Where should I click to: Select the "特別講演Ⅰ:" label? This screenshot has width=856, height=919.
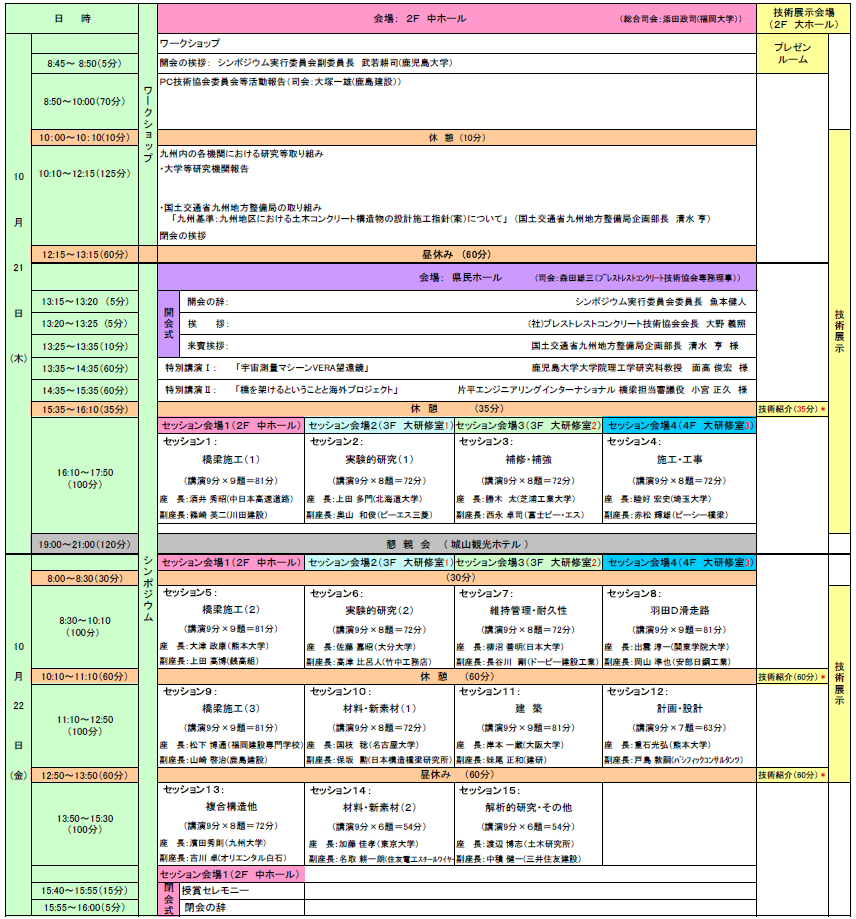point(191,367)
